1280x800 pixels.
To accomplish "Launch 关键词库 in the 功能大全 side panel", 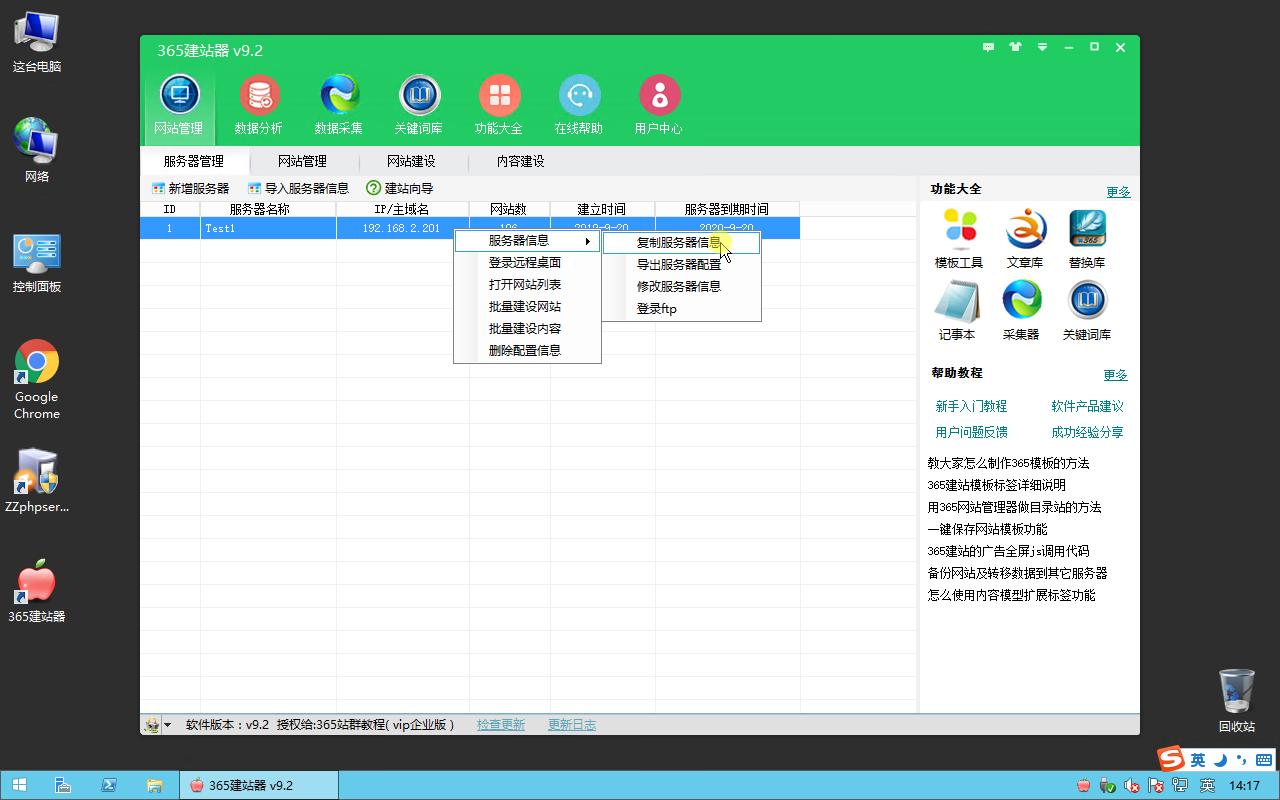I will (x=1087, y=311).
